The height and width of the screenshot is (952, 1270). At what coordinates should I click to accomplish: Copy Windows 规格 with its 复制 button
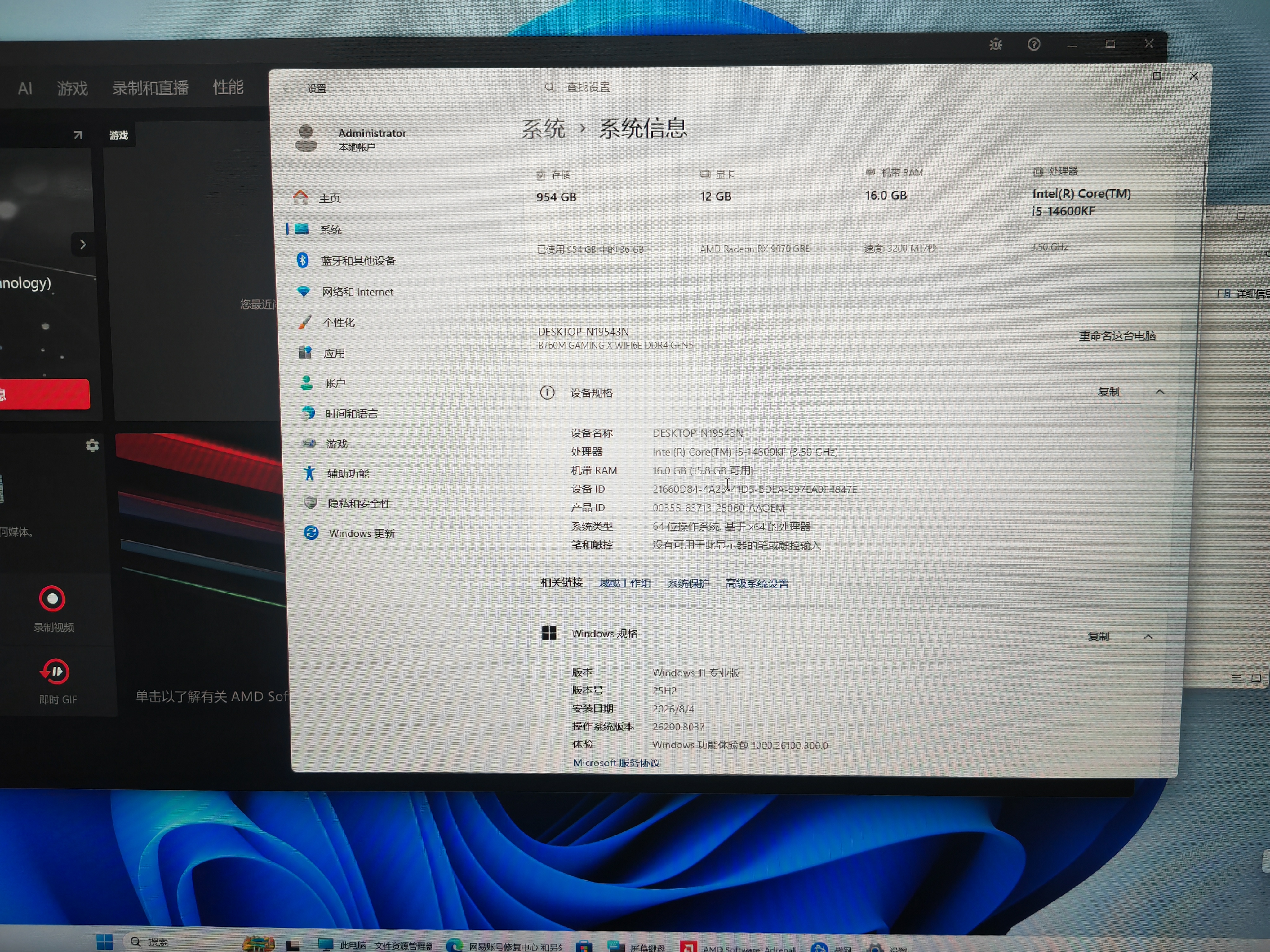coord(1098,637)
